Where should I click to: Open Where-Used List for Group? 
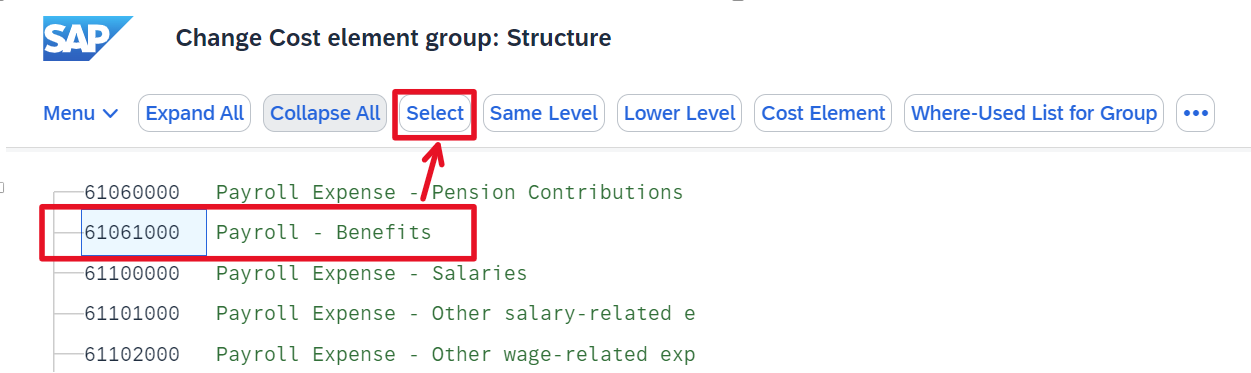coord(1034,113)
